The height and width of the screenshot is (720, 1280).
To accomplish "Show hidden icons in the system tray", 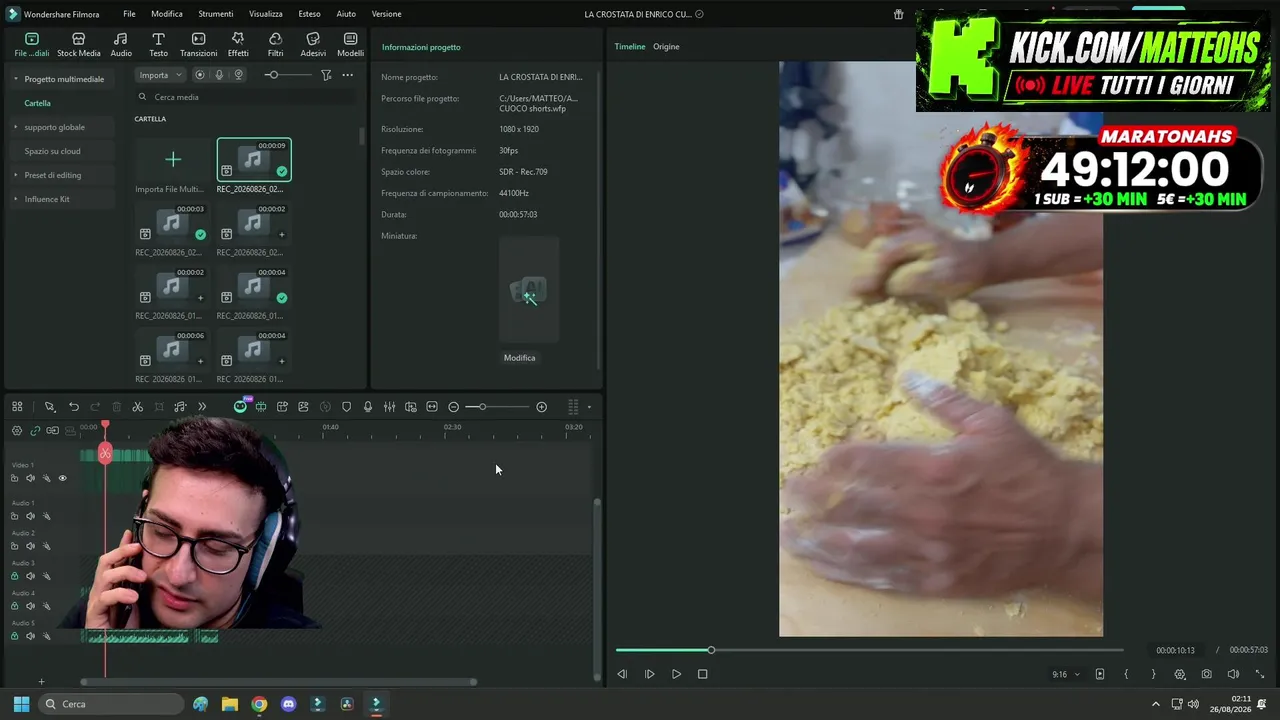I will coord(1156,704).
